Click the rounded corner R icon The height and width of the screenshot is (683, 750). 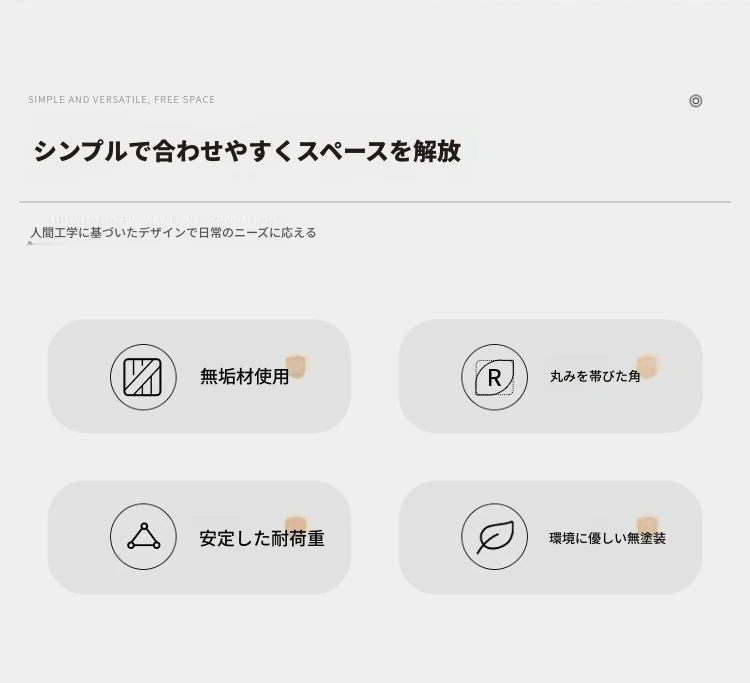click(495, 377)
